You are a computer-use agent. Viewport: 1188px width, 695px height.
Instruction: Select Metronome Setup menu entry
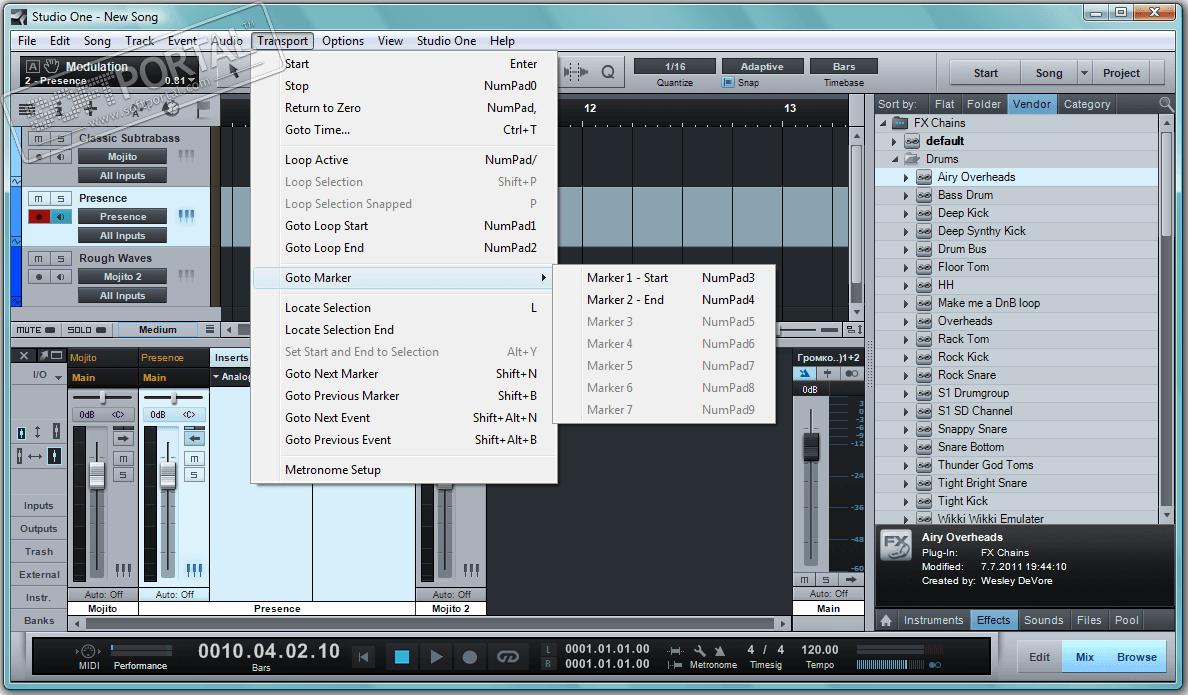pos(405,470)
